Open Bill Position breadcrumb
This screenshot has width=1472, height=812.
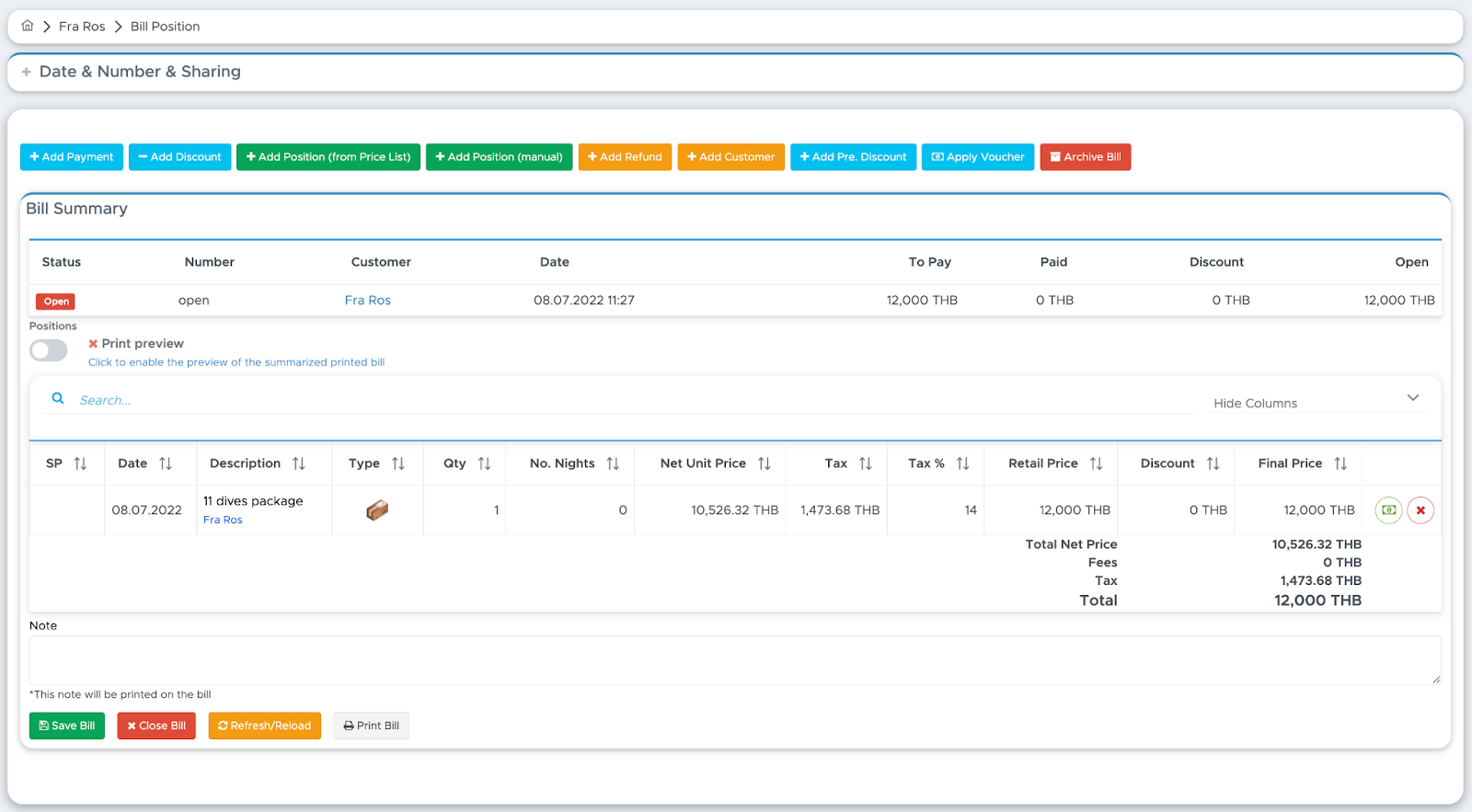(165, 27)
